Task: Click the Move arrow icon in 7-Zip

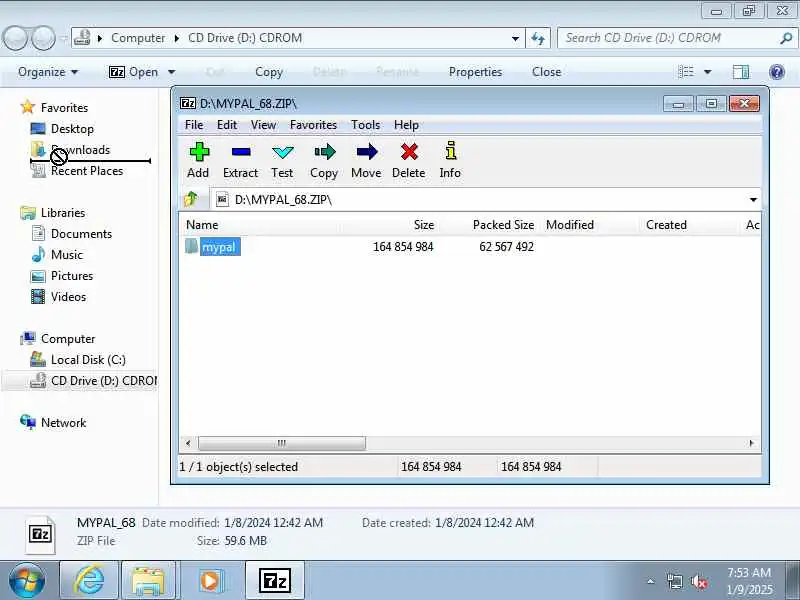Action: coord(366,160)
